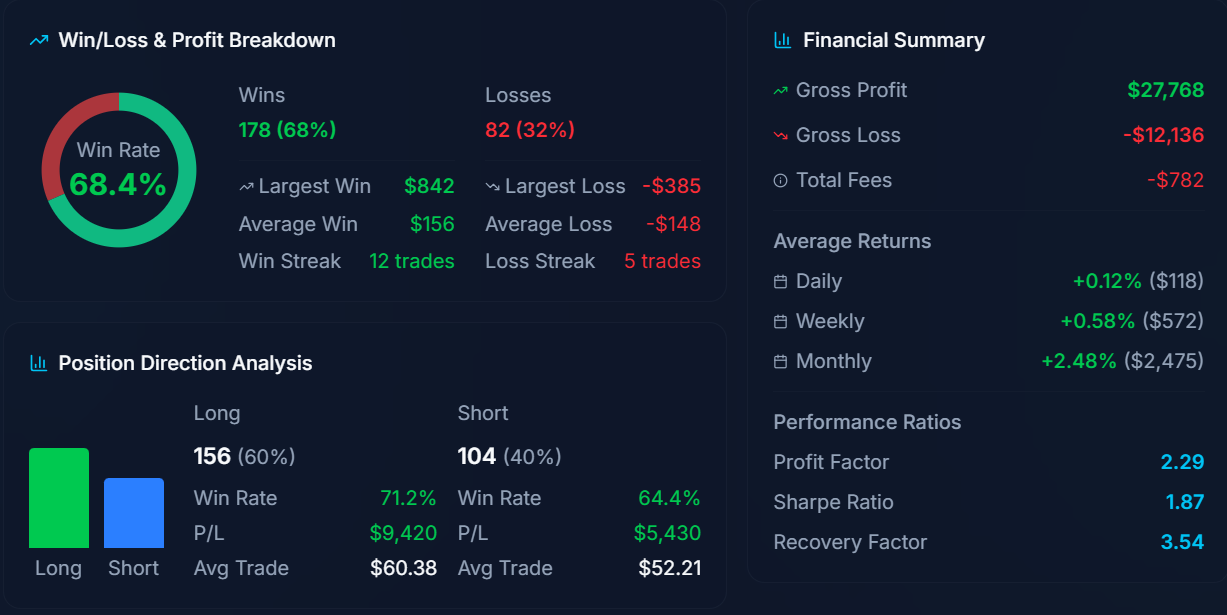
Task: Click the bar chart icon beside Financial Summary
Action: pyautogui.click(x=783, y=41)
